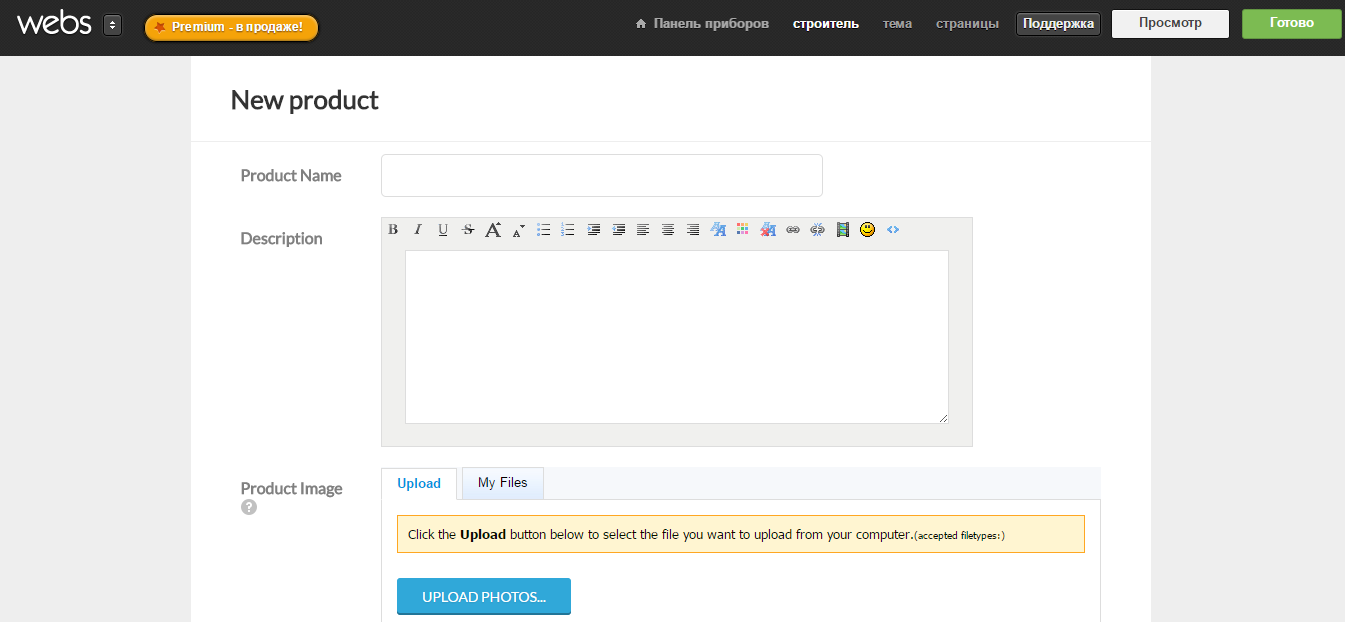This screenshot has height=622, width=1345.
Task: Increase font size with the large A icon
Action: (x=493, y=230)
